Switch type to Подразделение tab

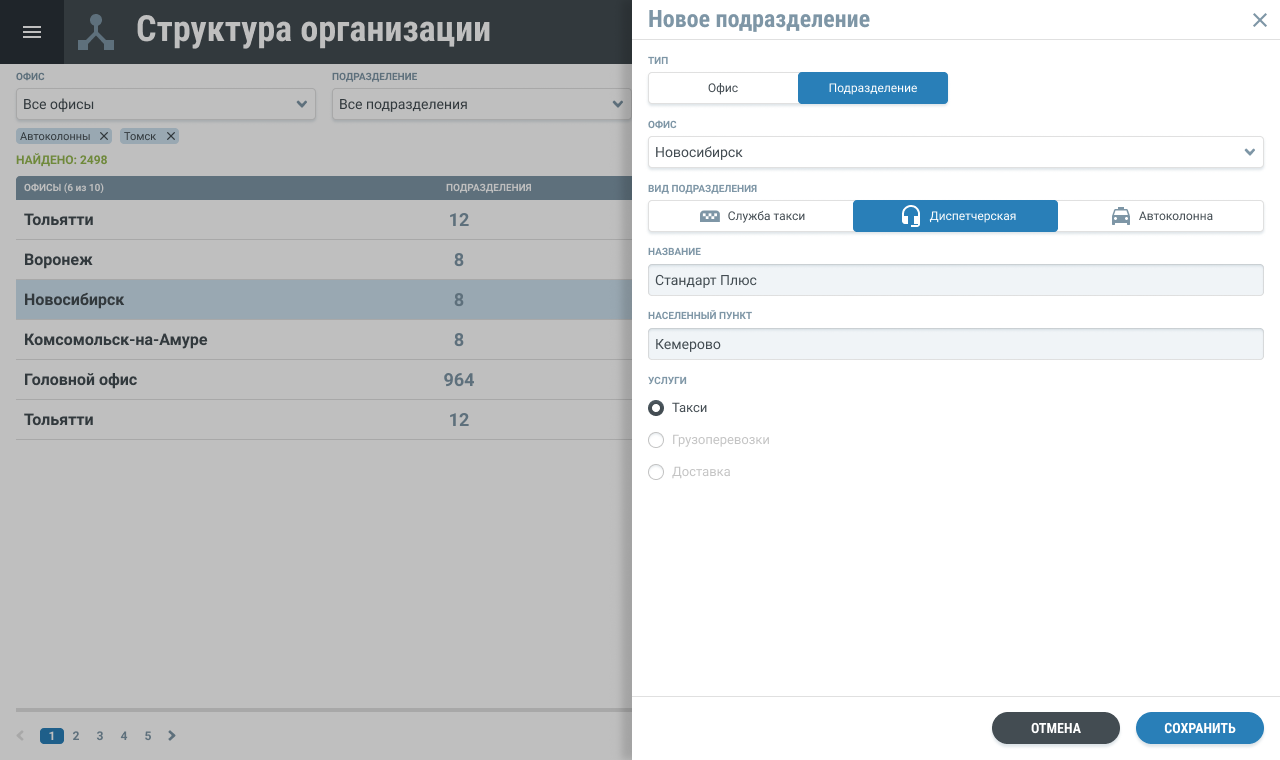(872, 88)
